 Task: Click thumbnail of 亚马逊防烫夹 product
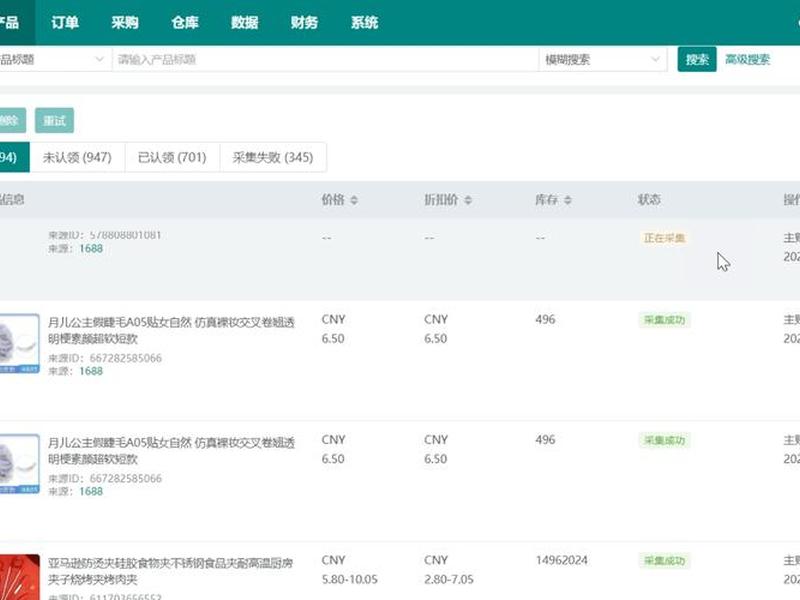[19, 577]
